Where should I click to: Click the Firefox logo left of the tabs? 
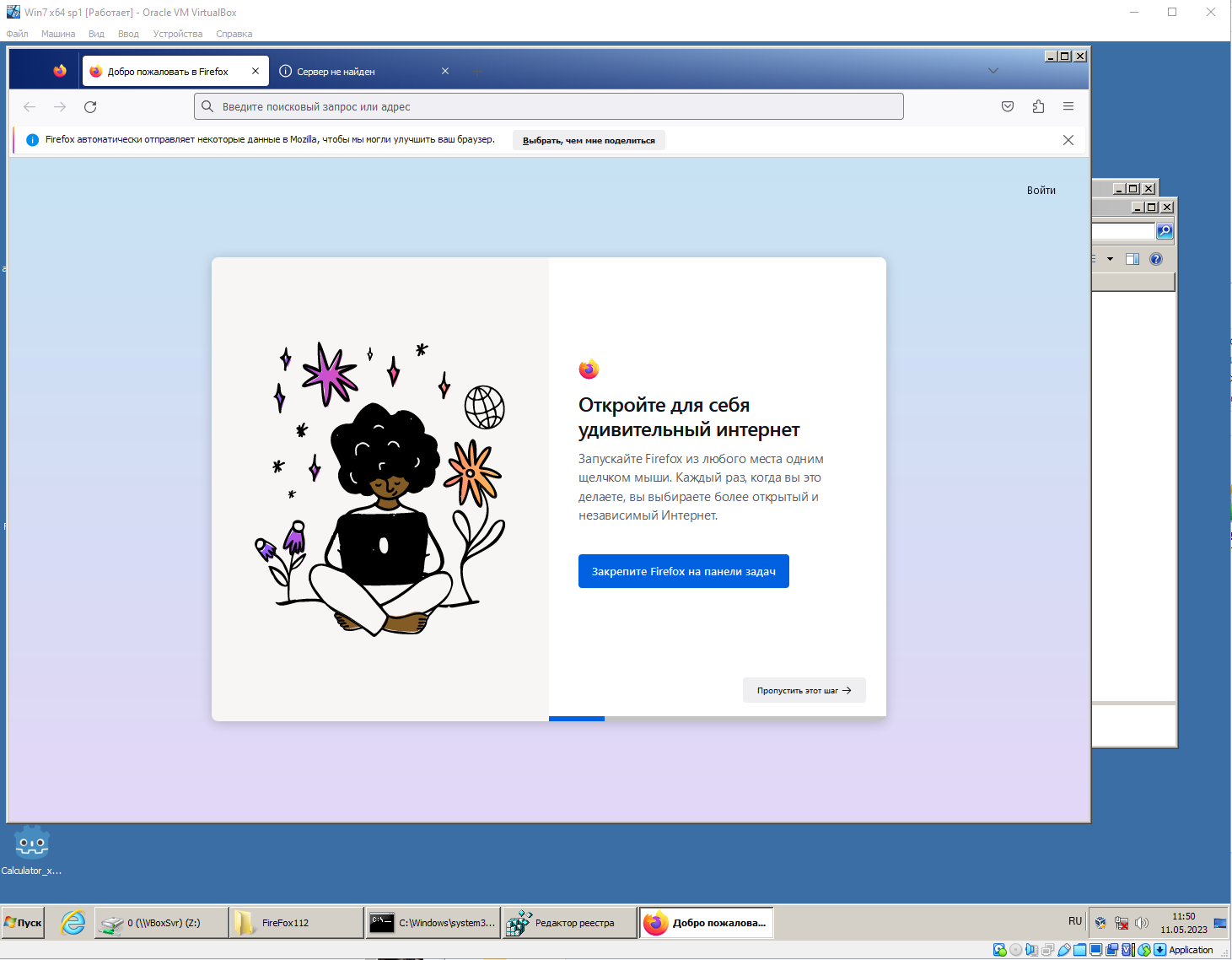click(60, 71)
